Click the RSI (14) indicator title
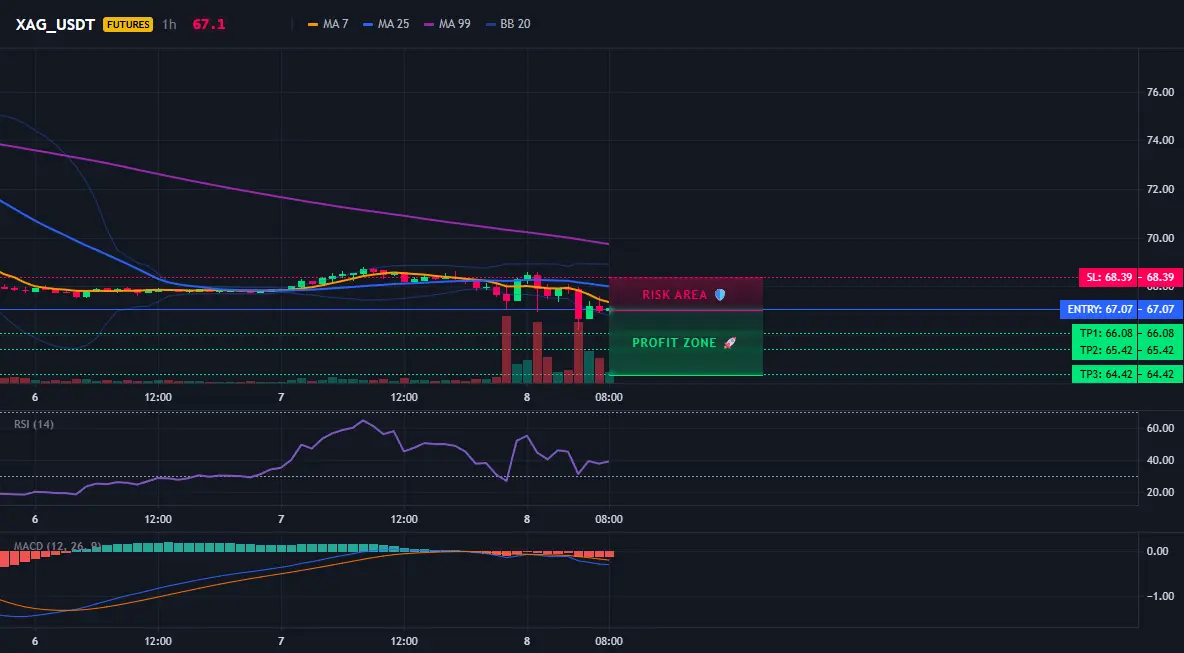The image size is (1184, 653). tap(34, 424)
